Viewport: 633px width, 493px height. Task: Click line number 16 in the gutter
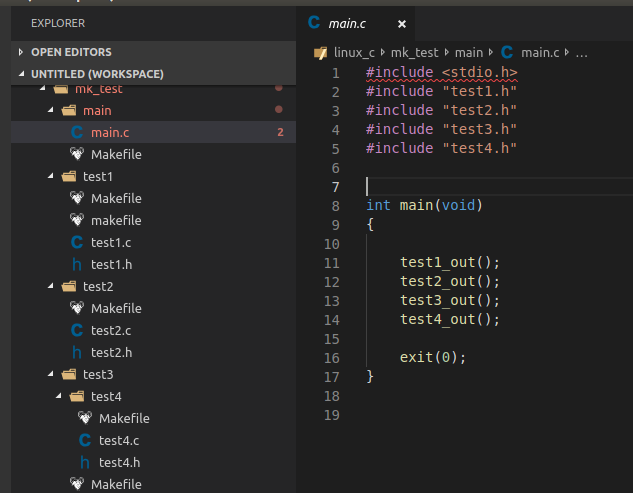click(331, 358)
